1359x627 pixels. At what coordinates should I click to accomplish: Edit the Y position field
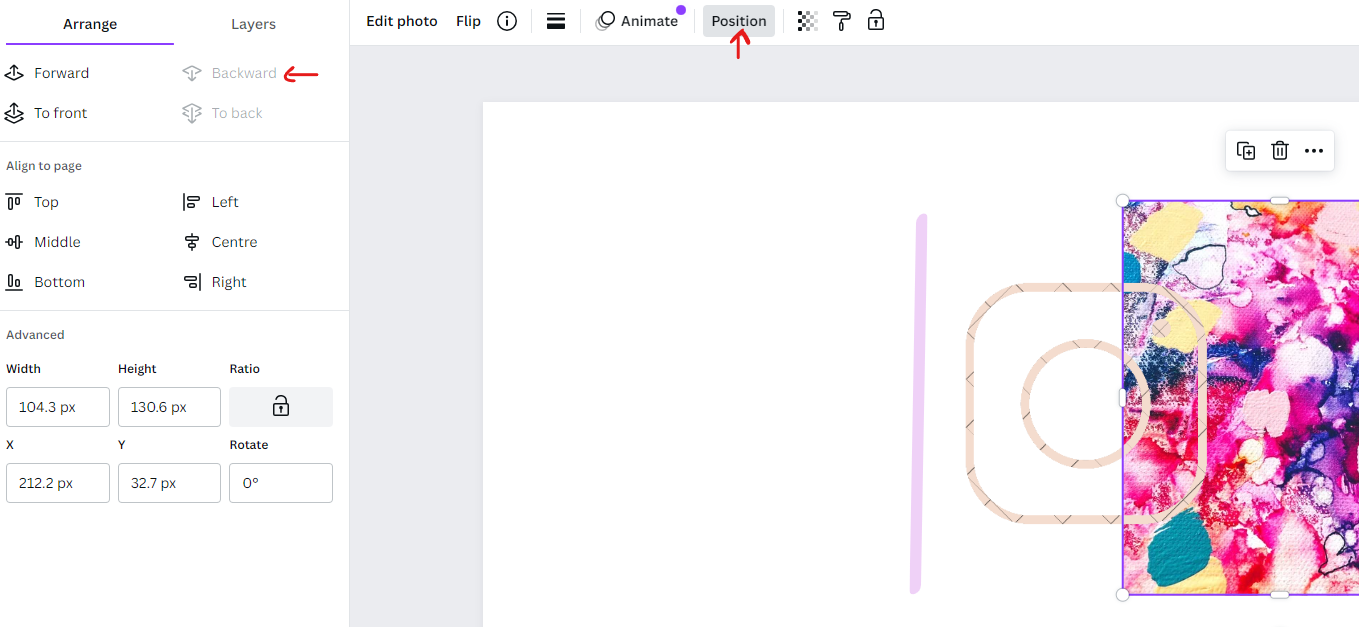click(x=169, y=483)
